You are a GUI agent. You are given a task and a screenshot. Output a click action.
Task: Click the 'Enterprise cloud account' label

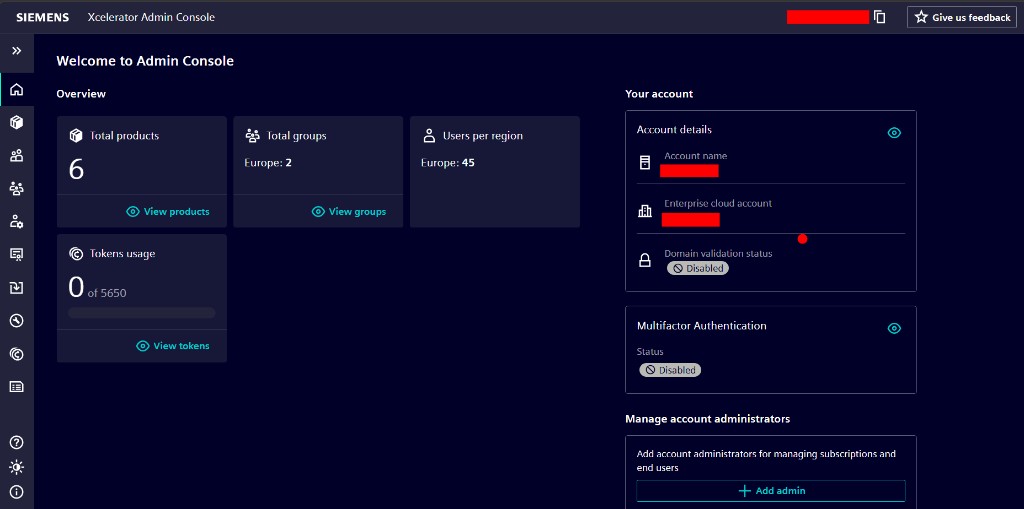(718, 203)
